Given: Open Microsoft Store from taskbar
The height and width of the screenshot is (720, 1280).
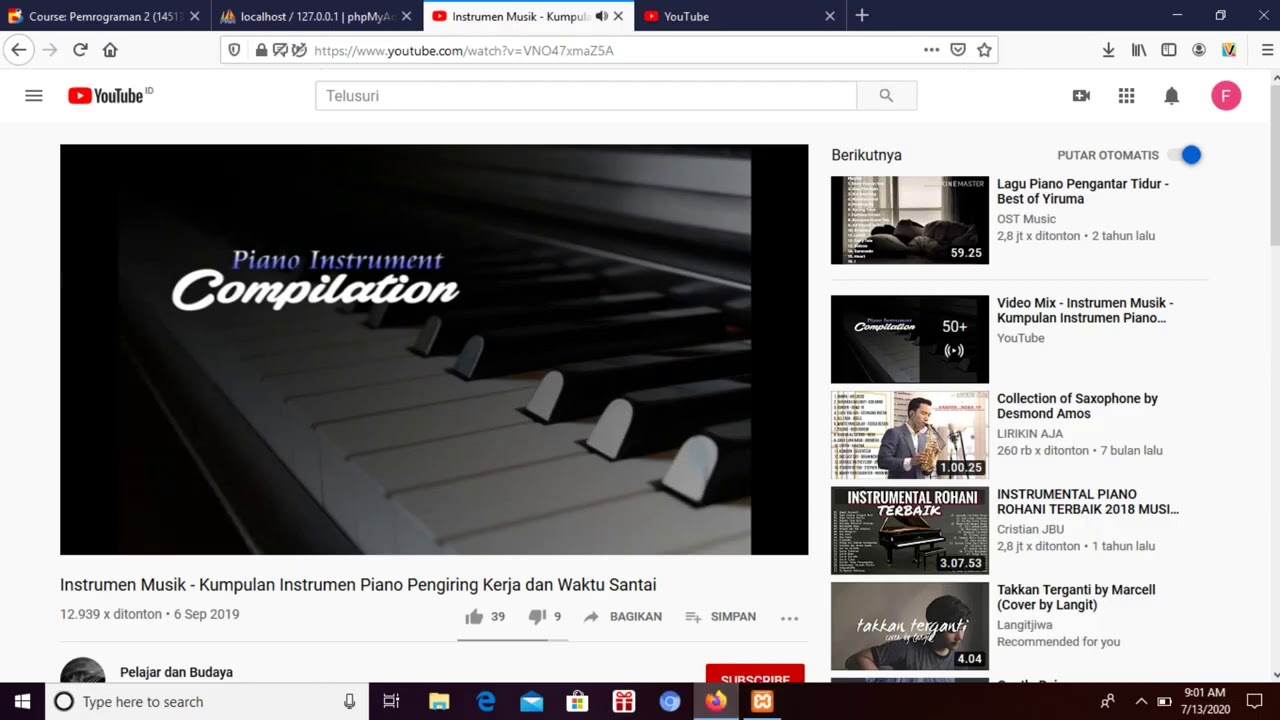Looking at the screenshot, I should [x=578, y=701].
